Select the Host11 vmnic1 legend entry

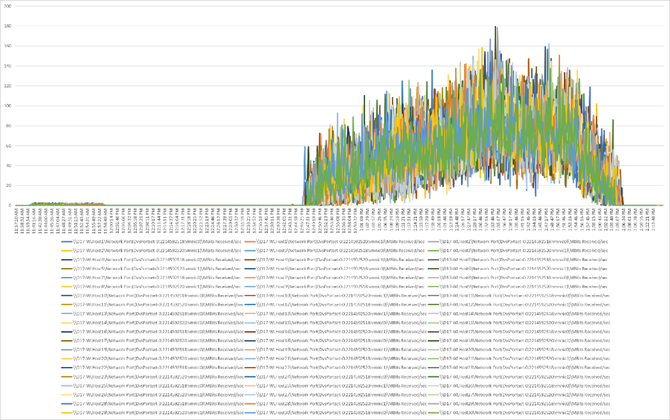[151, 304]
